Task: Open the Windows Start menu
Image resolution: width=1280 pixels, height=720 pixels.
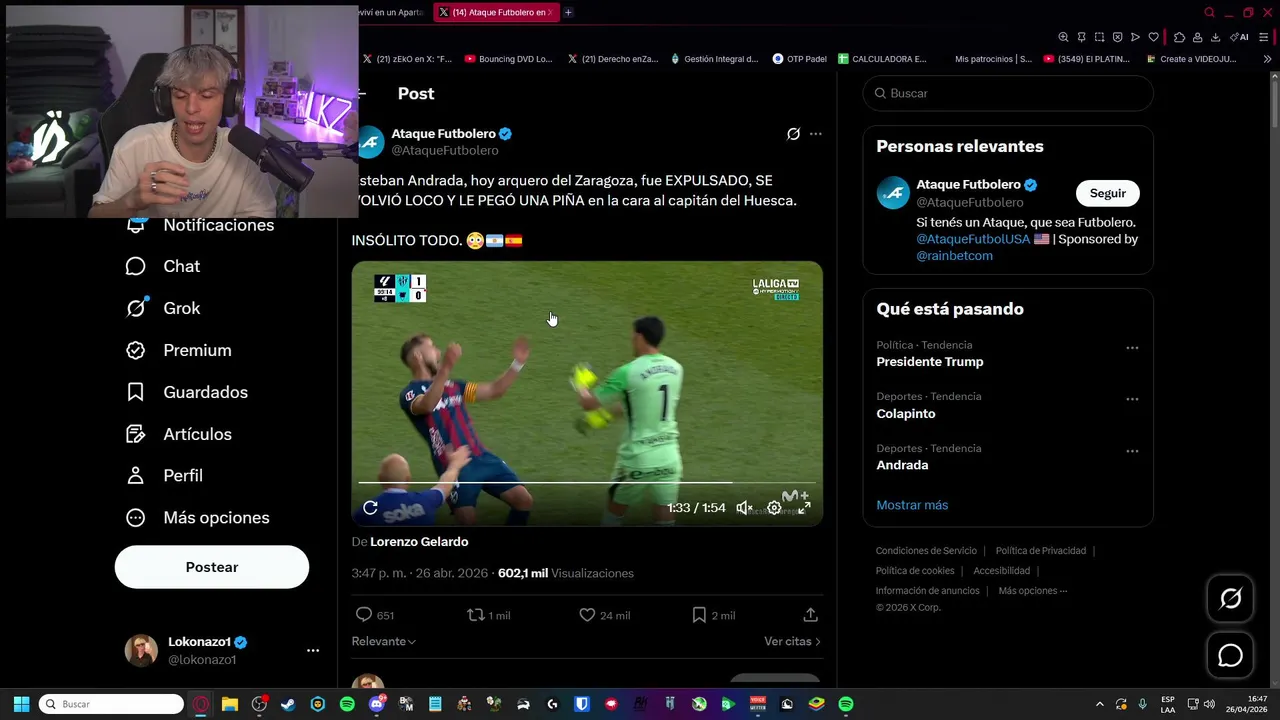Action: pyautogui.click(x=21, y=704)
